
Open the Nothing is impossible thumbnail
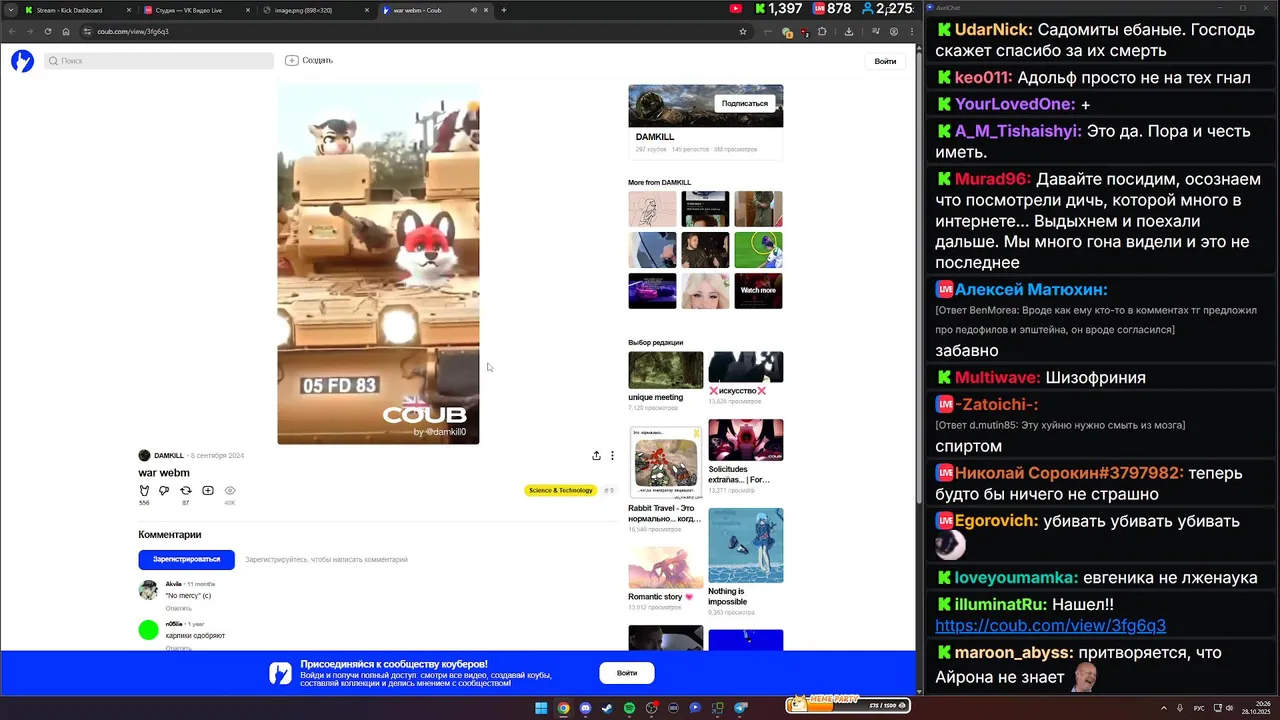click(746, 545)
